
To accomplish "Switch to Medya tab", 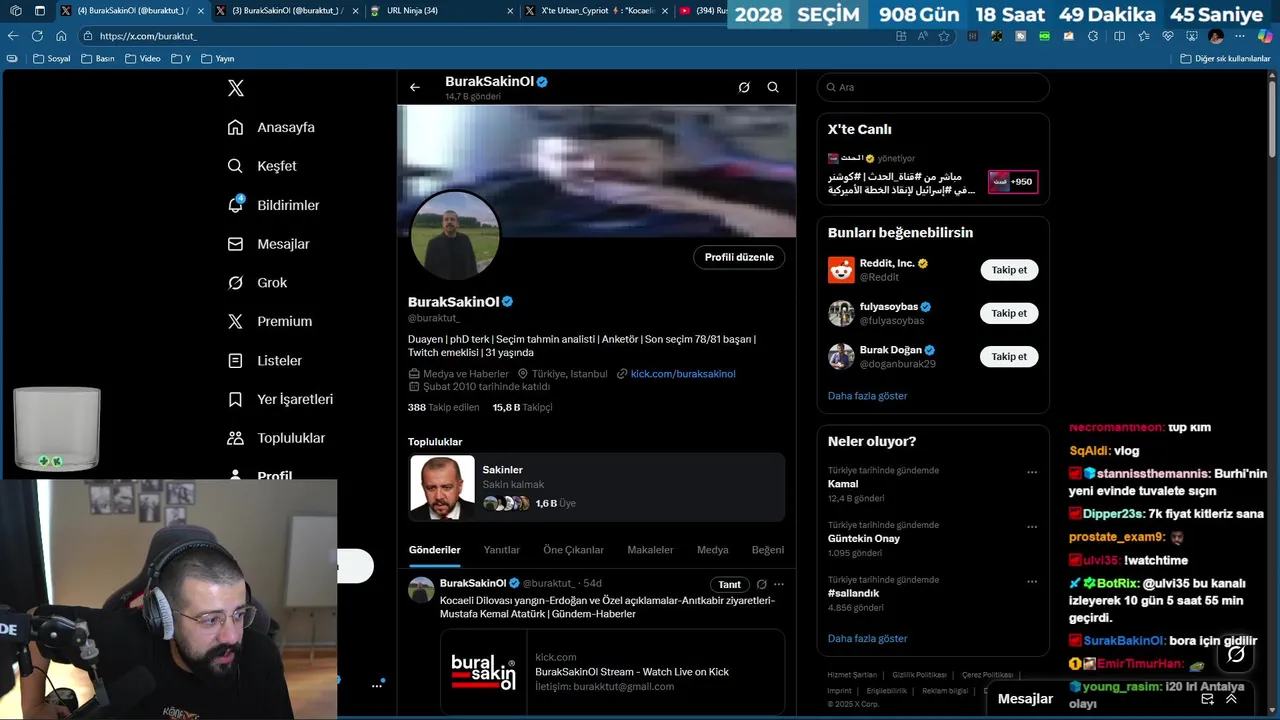I will tap(712, 550).
